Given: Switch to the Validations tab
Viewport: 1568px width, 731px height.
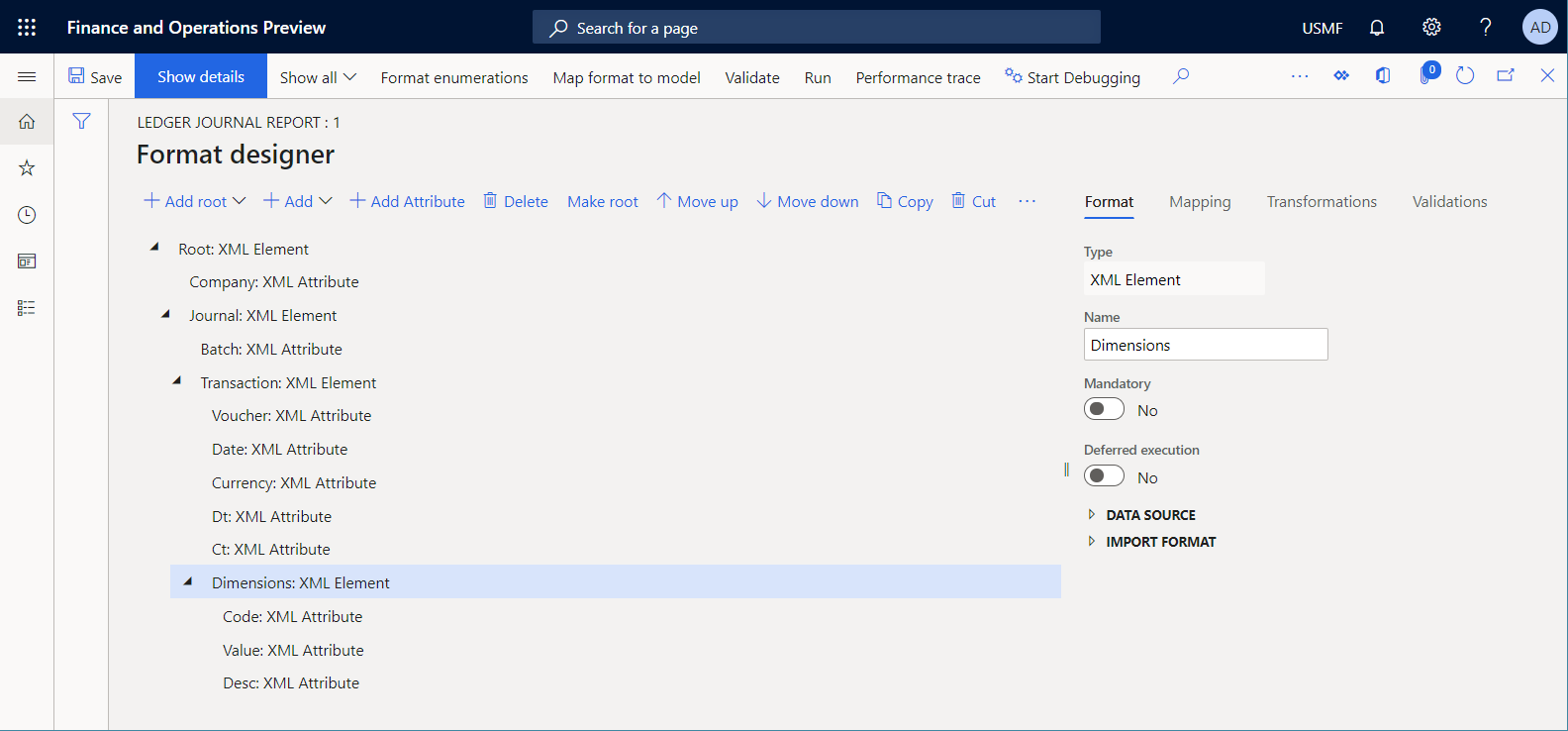Looking at the screenshot, I should 1449,202.
